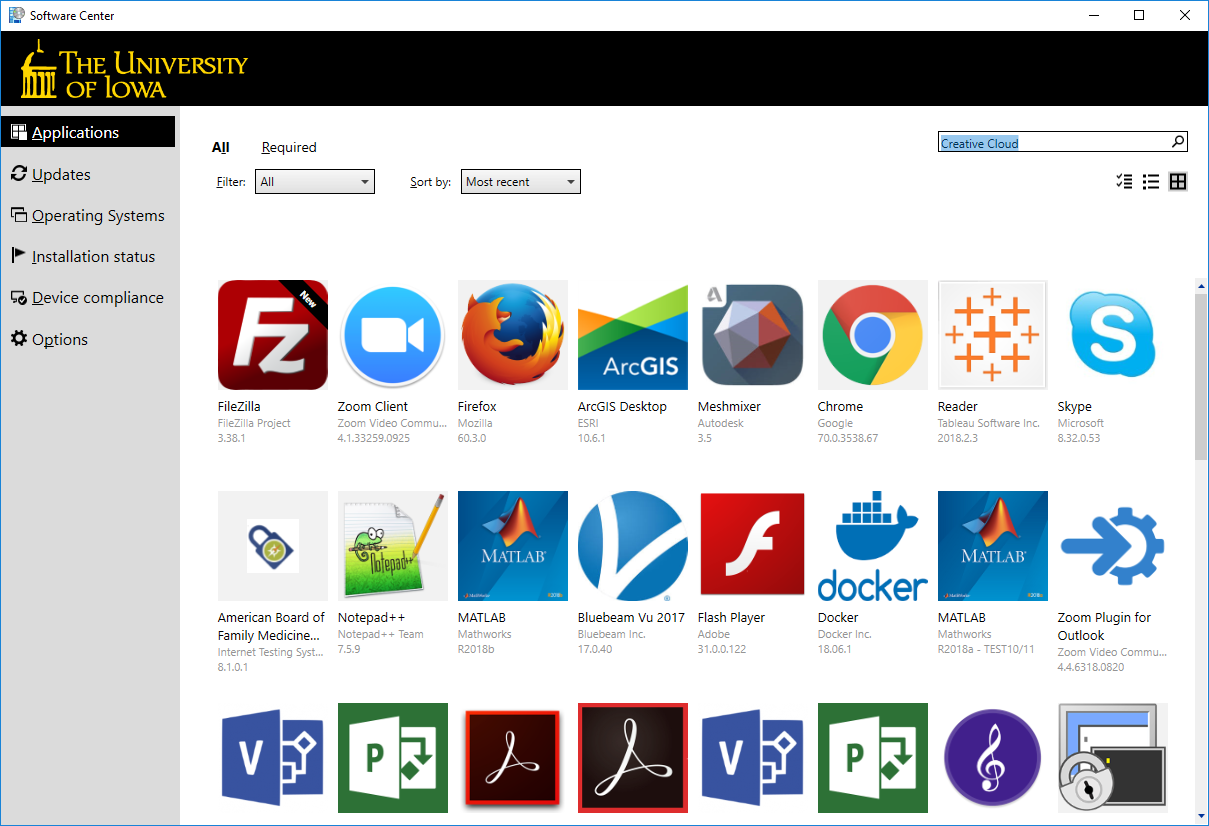Expand the Sort by Most recent dropdown

pyautogui.click(x=520, y=181)
